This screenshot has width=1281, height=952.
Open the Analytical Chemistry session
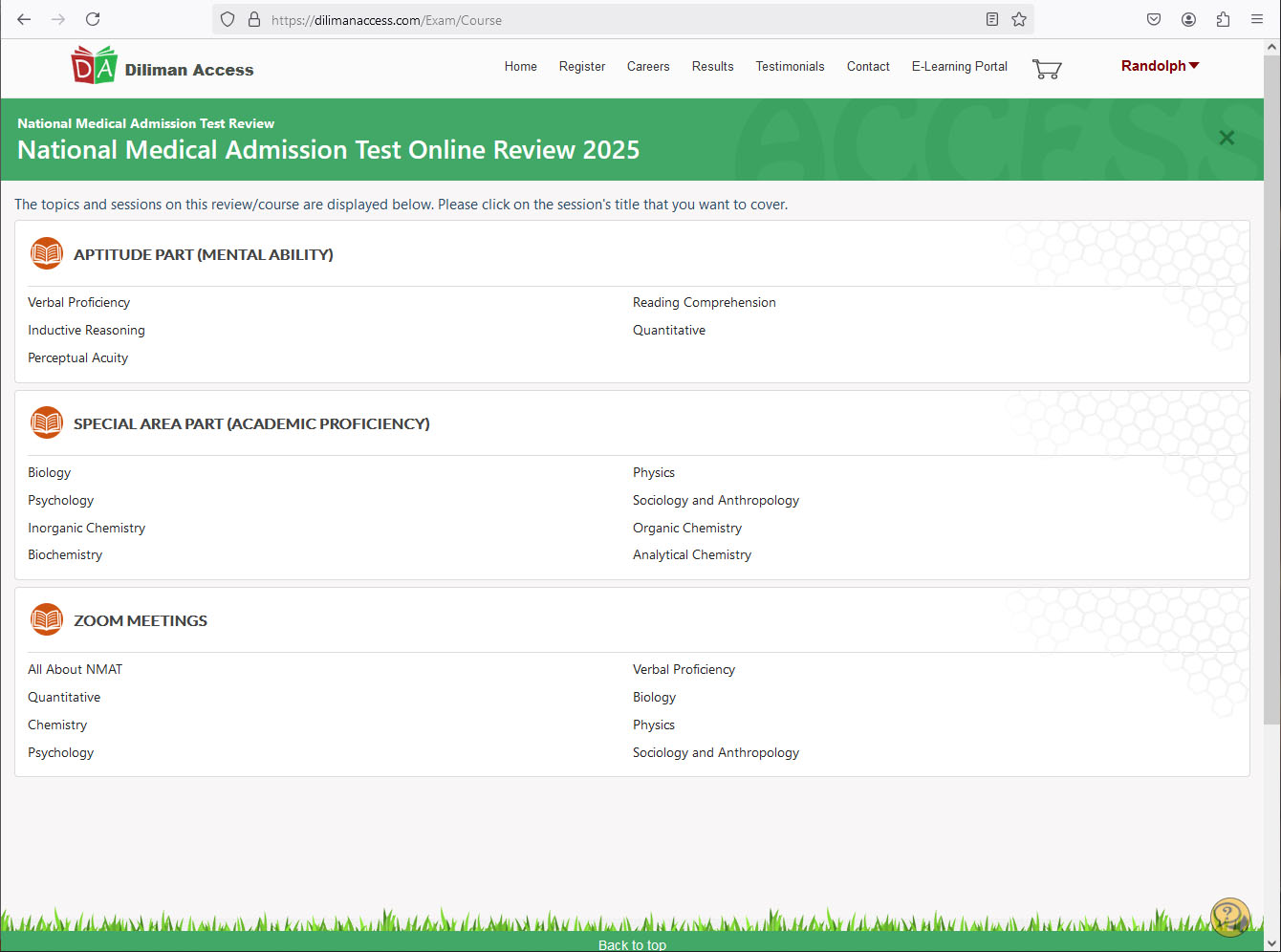click(x=691, y=554)
